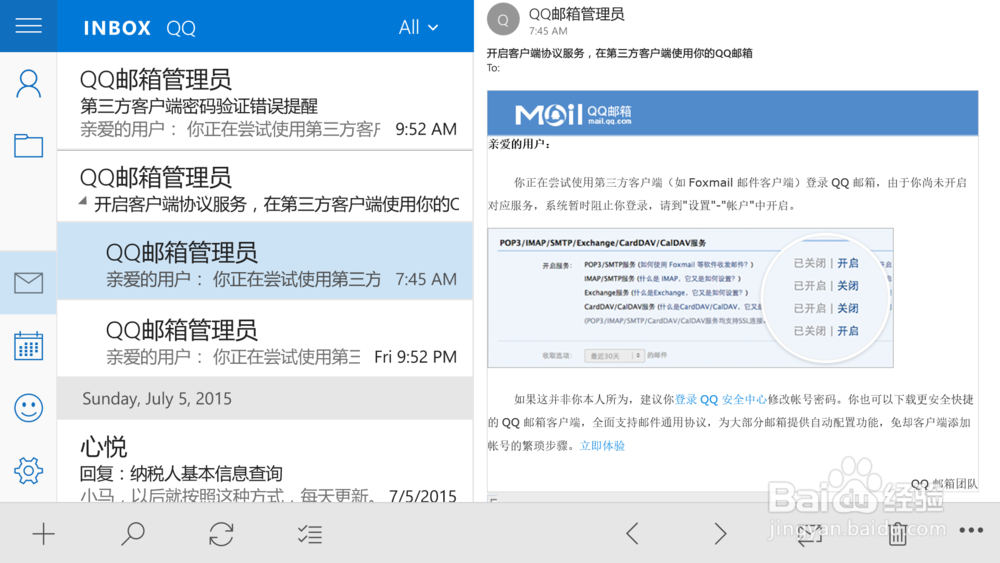Collapse conversation thread triangle

pyautogui.click(x=83, y=201)
